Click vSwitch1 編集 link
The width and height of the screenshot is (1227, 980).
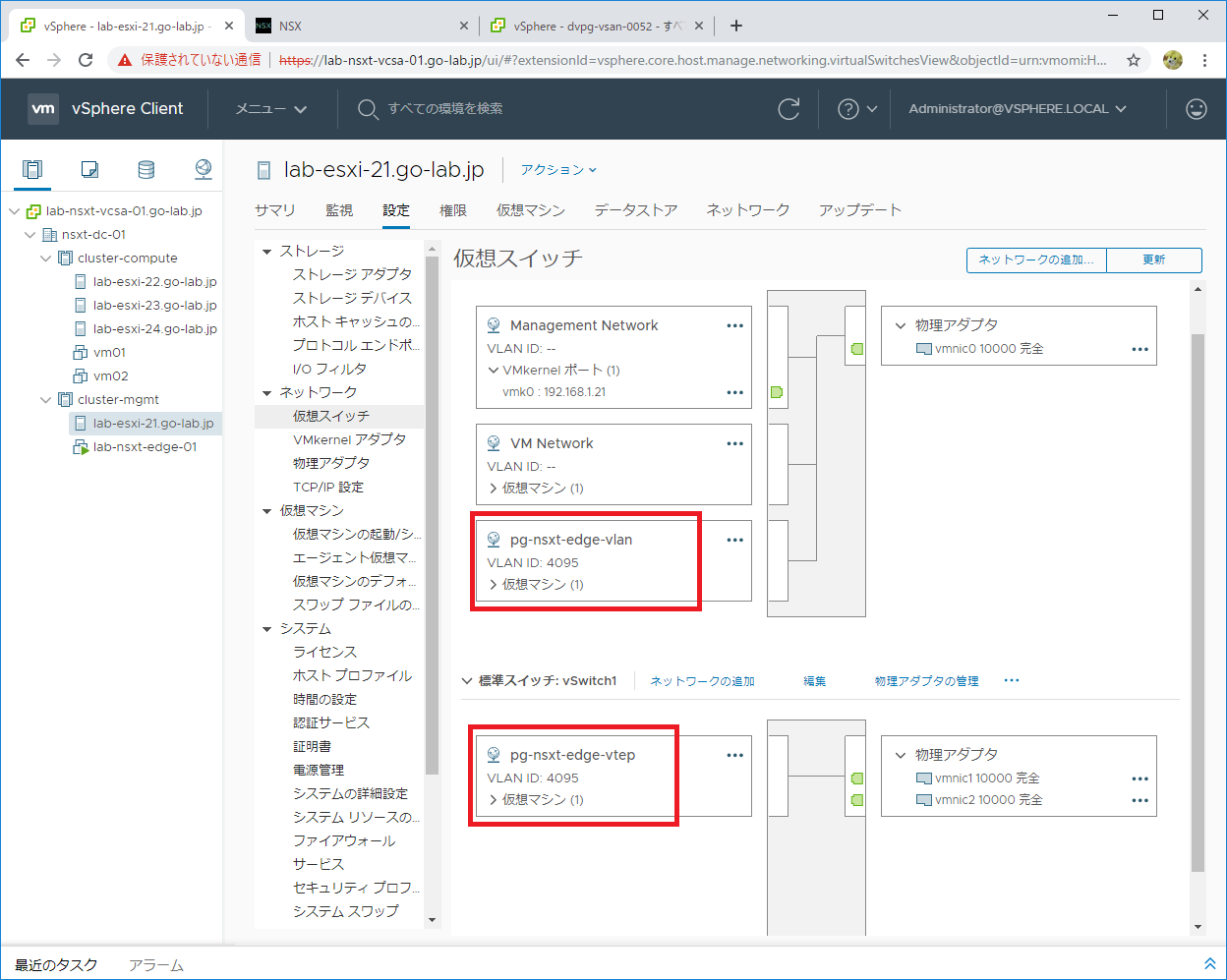point(815,681)
